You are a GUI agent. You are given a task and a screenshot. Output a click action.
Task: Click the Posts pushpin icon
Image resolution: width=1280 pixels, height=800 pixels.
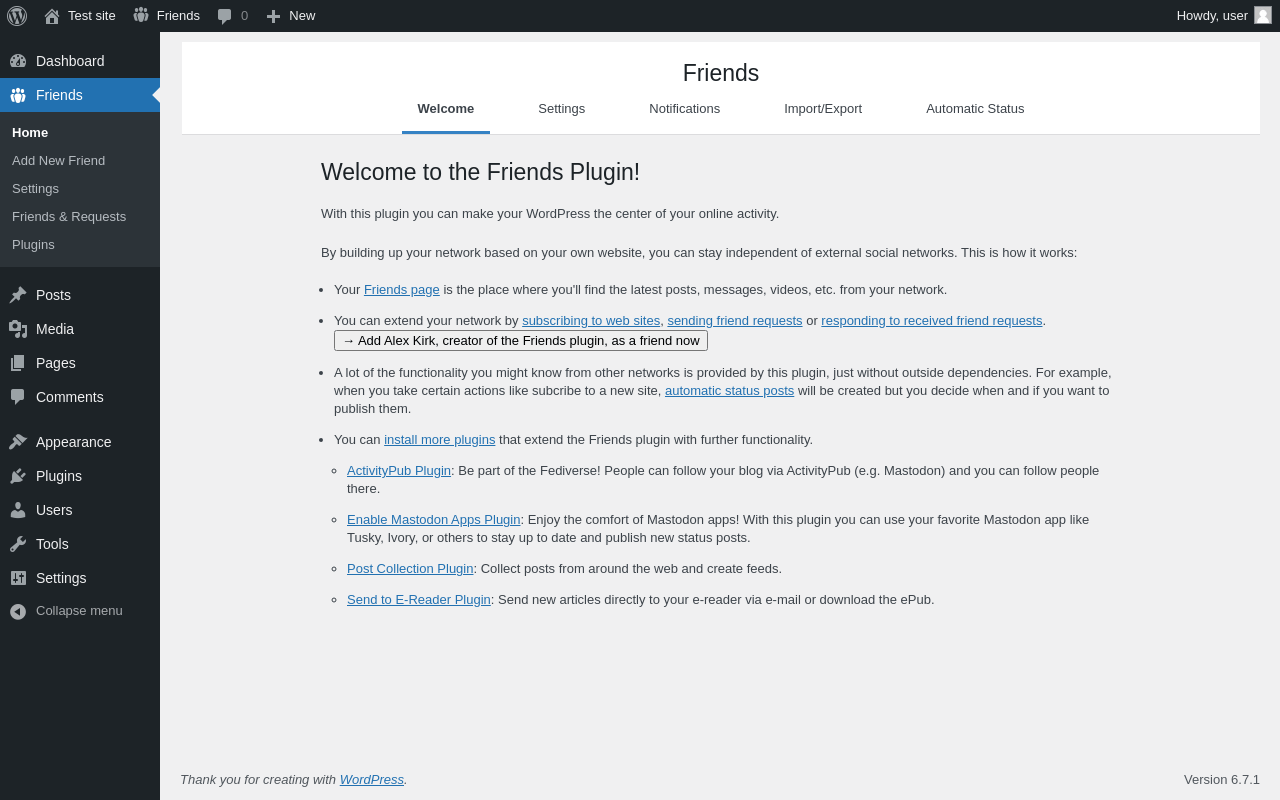pos(18,295)
